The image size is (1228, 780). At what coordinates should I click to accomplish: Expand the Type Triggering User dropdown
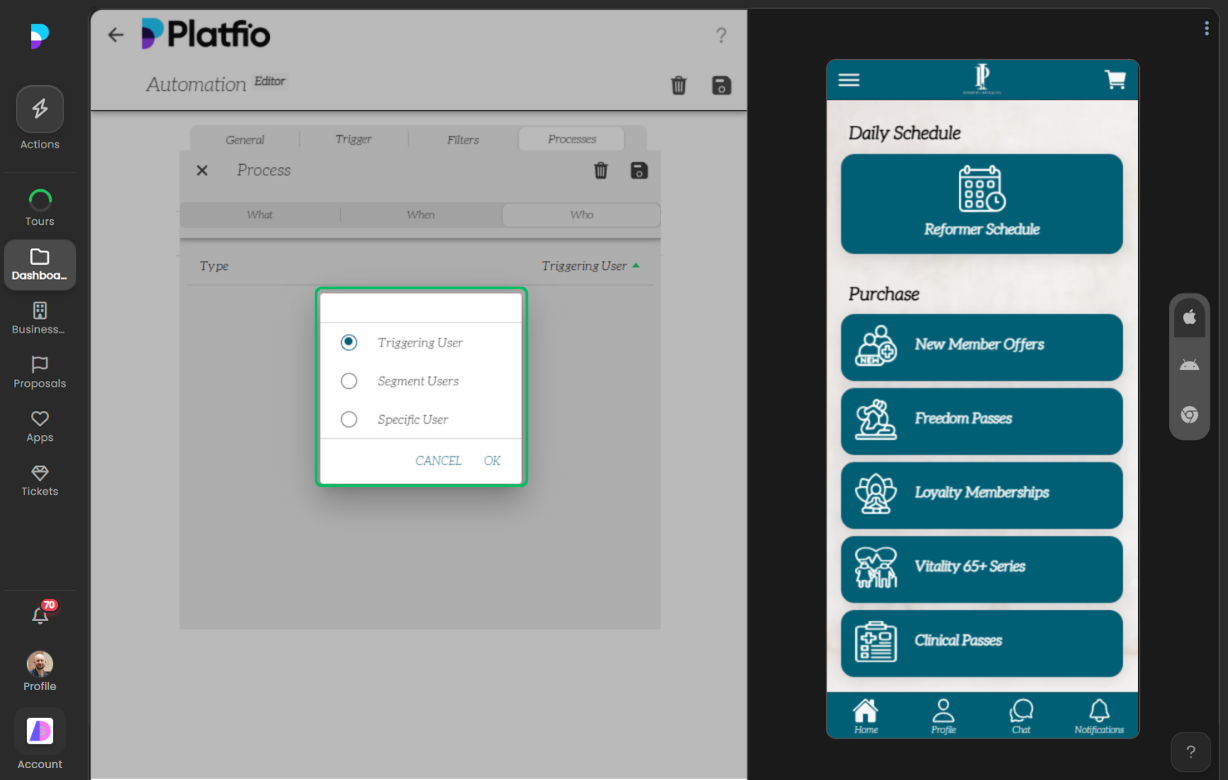pyautogui.click(x=590, y=266)
